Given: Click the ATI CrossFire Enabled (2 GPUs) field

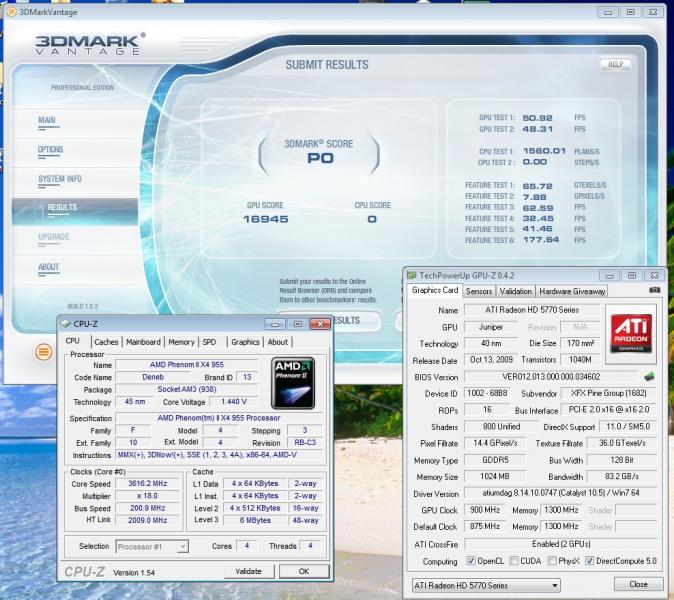Looking at the screenshot, I should click(x=561, y=544).
